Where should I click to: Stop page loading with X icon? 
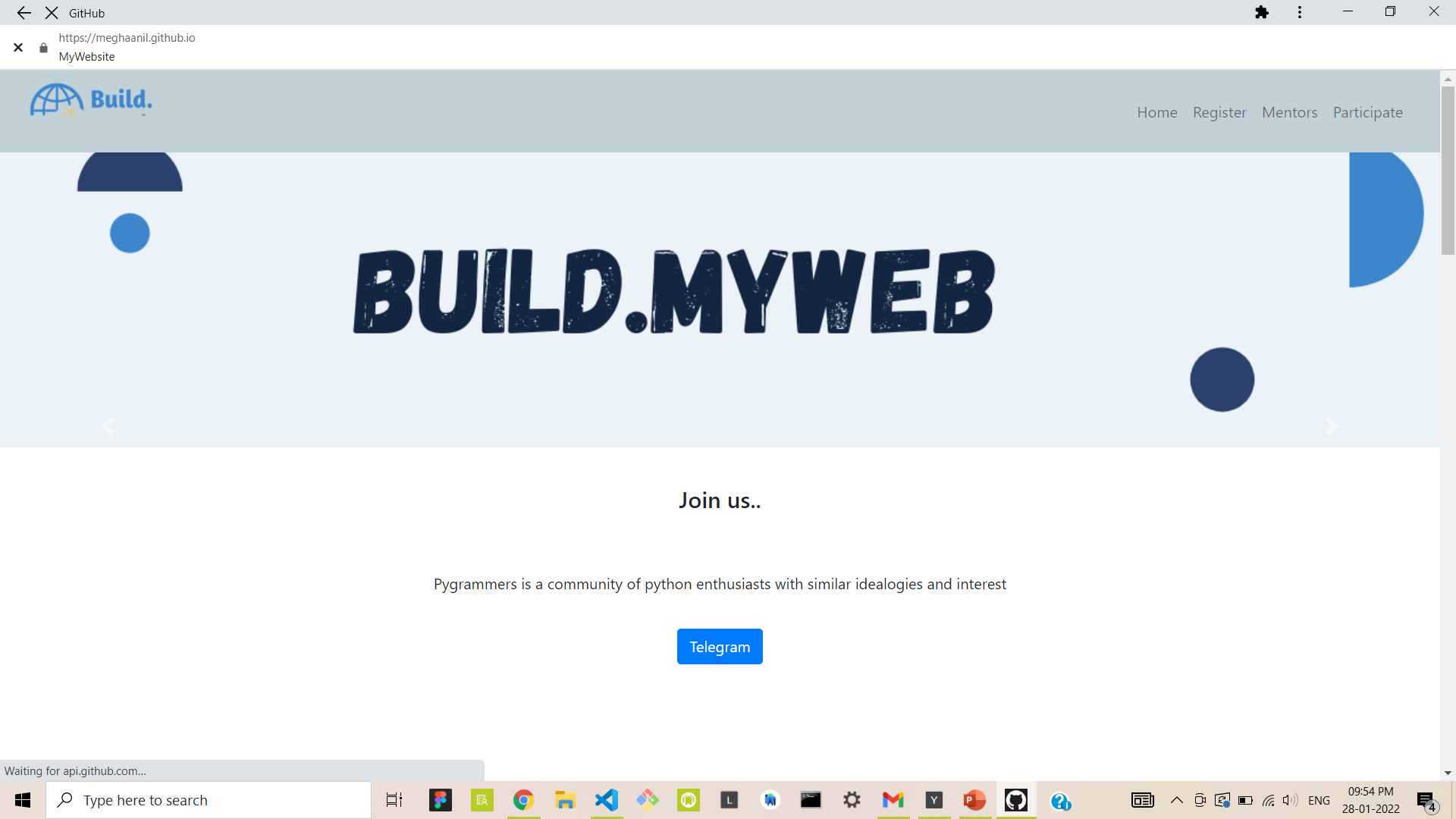click(52, 13)
